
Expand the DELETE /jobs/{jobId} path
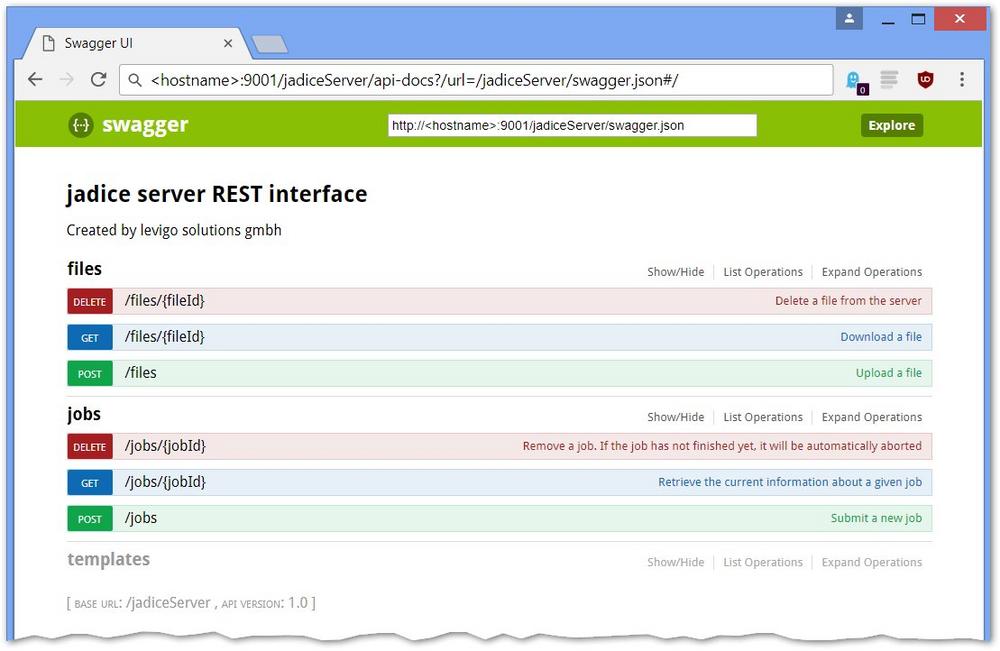pos(165,446)
